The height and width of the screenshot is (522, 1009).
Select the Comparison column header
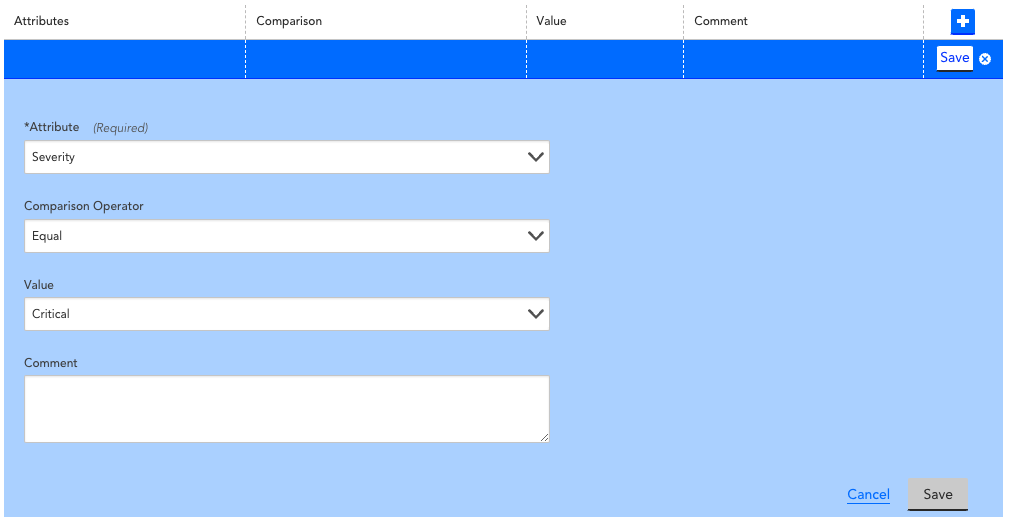(x=289, y=21)
